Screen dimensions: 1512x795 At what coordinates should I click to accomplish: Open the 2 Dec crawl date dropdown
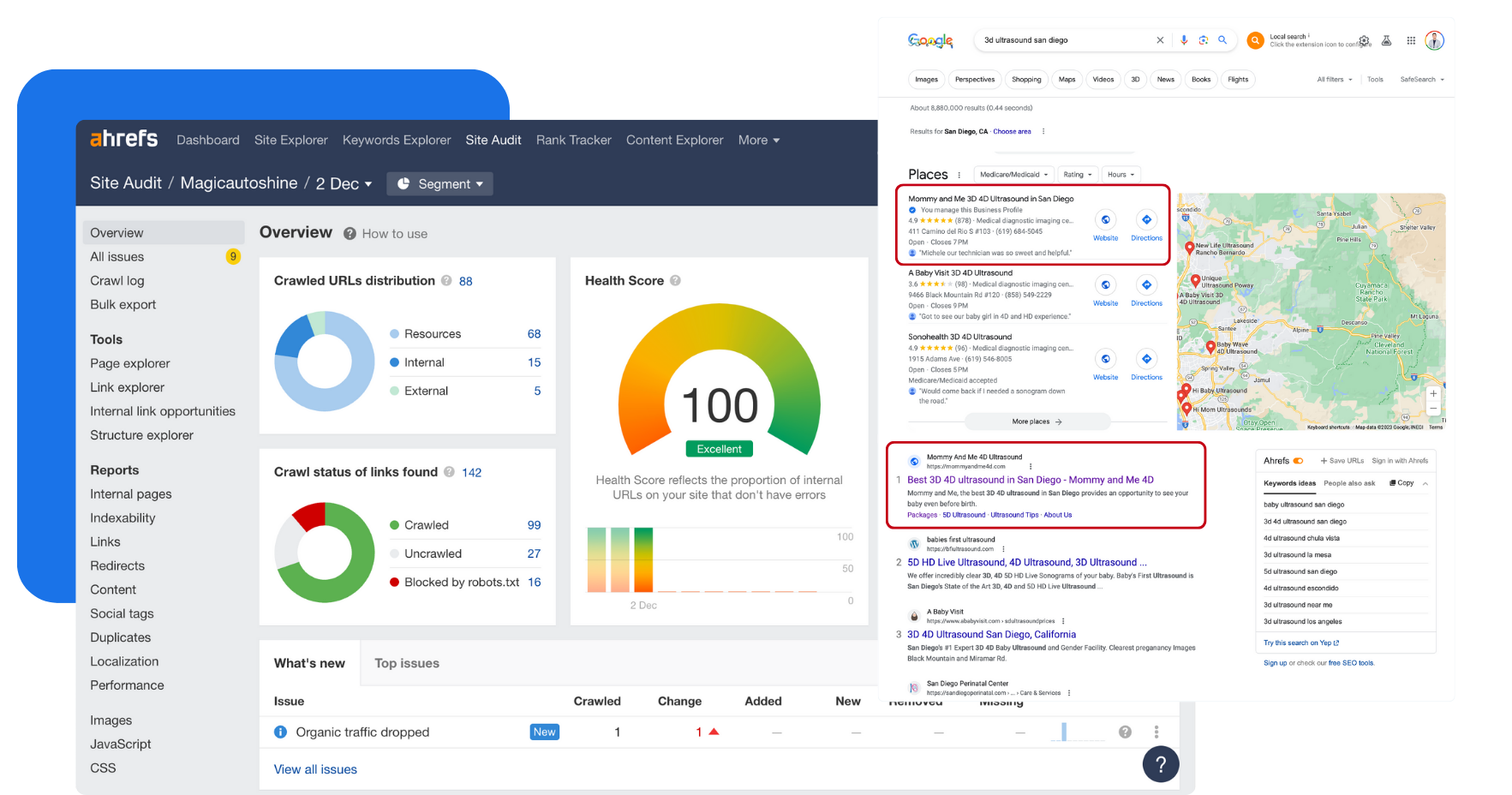(x=344, y=183)
